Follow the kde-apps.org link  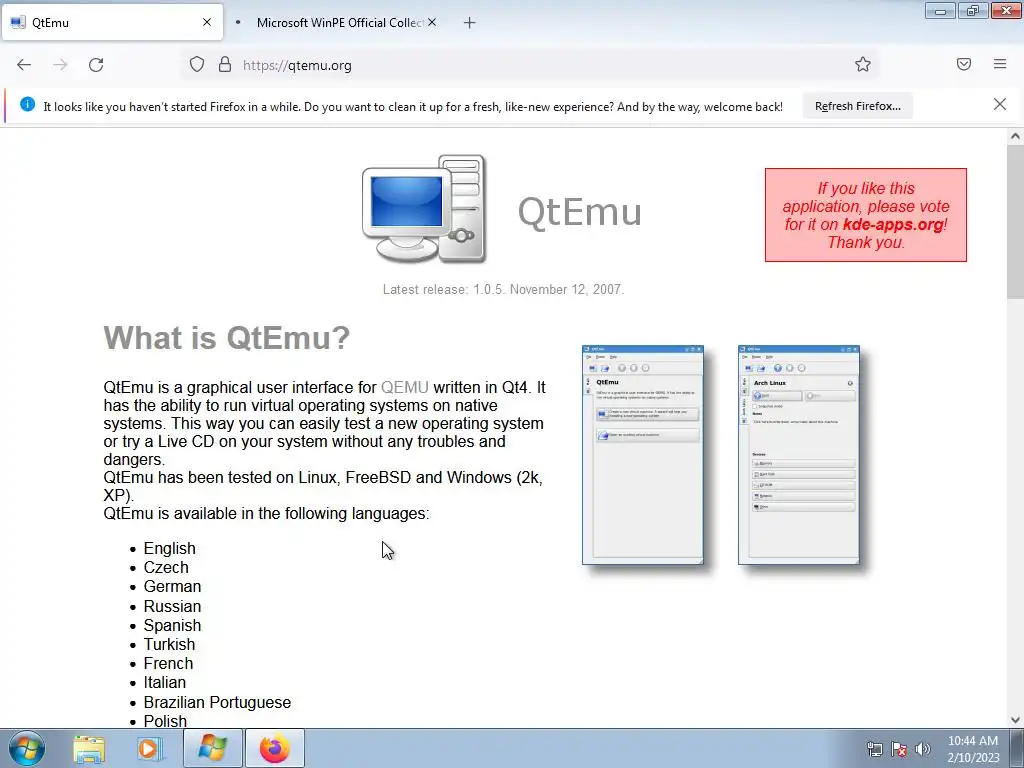[893, 225]
